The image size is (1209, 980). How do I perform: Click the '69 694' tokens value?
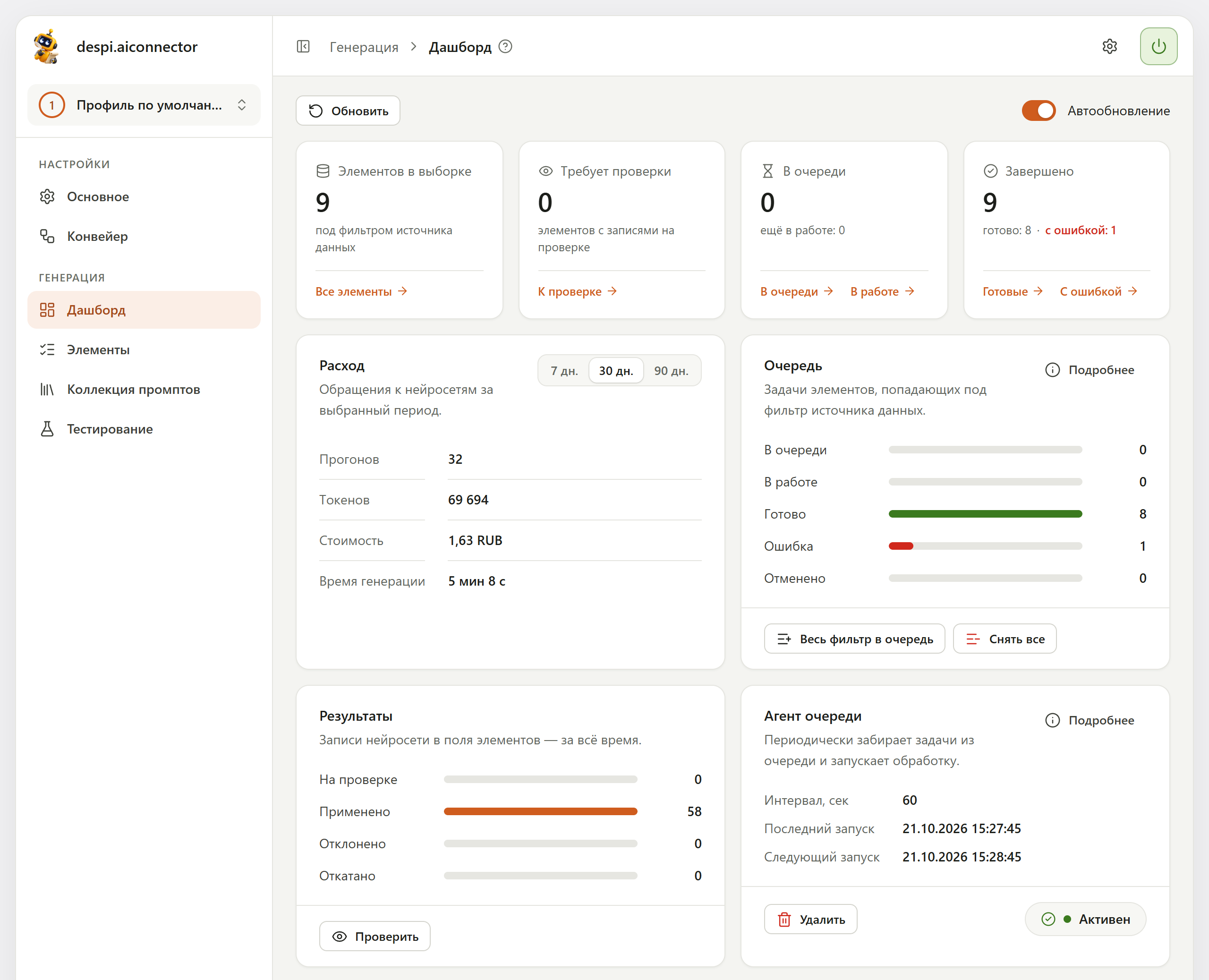468,500
